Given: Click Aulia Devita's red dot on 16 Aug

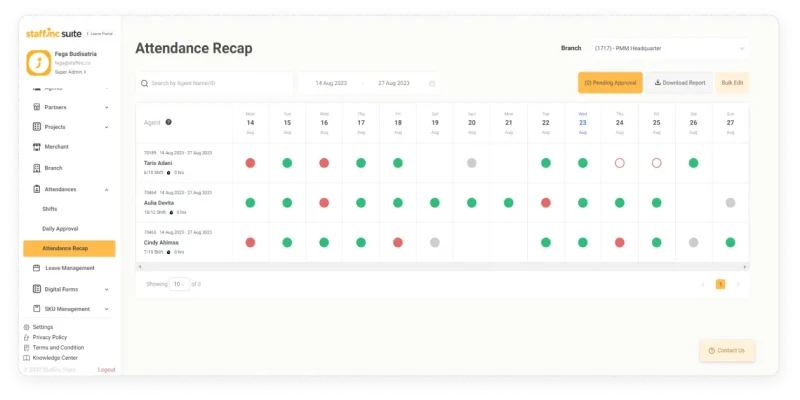Looking at the screenshot, I should click(x=324, y=203).
